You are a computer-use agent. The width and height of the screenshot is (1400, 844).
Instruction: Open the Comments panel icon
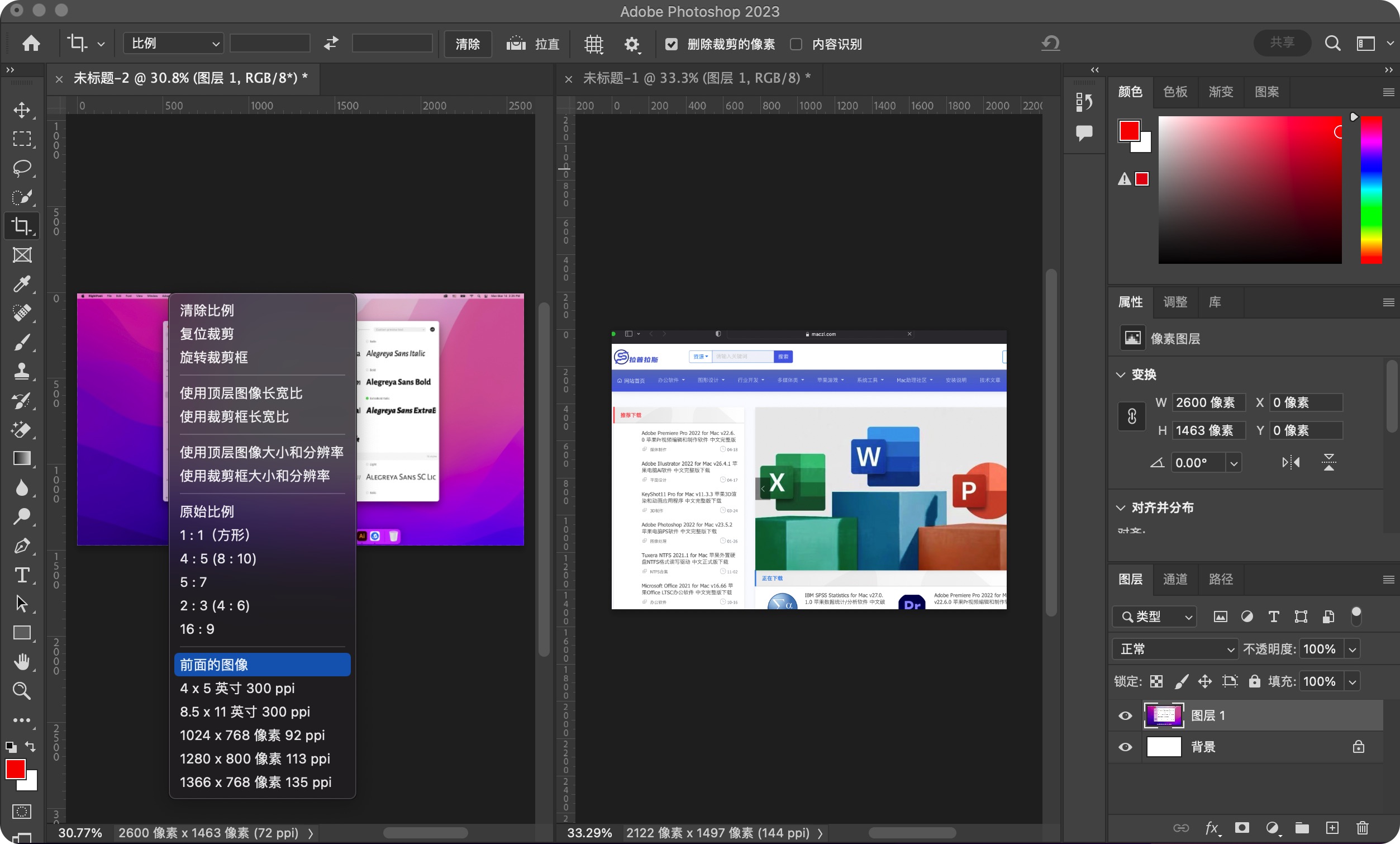pos(1084,134)
